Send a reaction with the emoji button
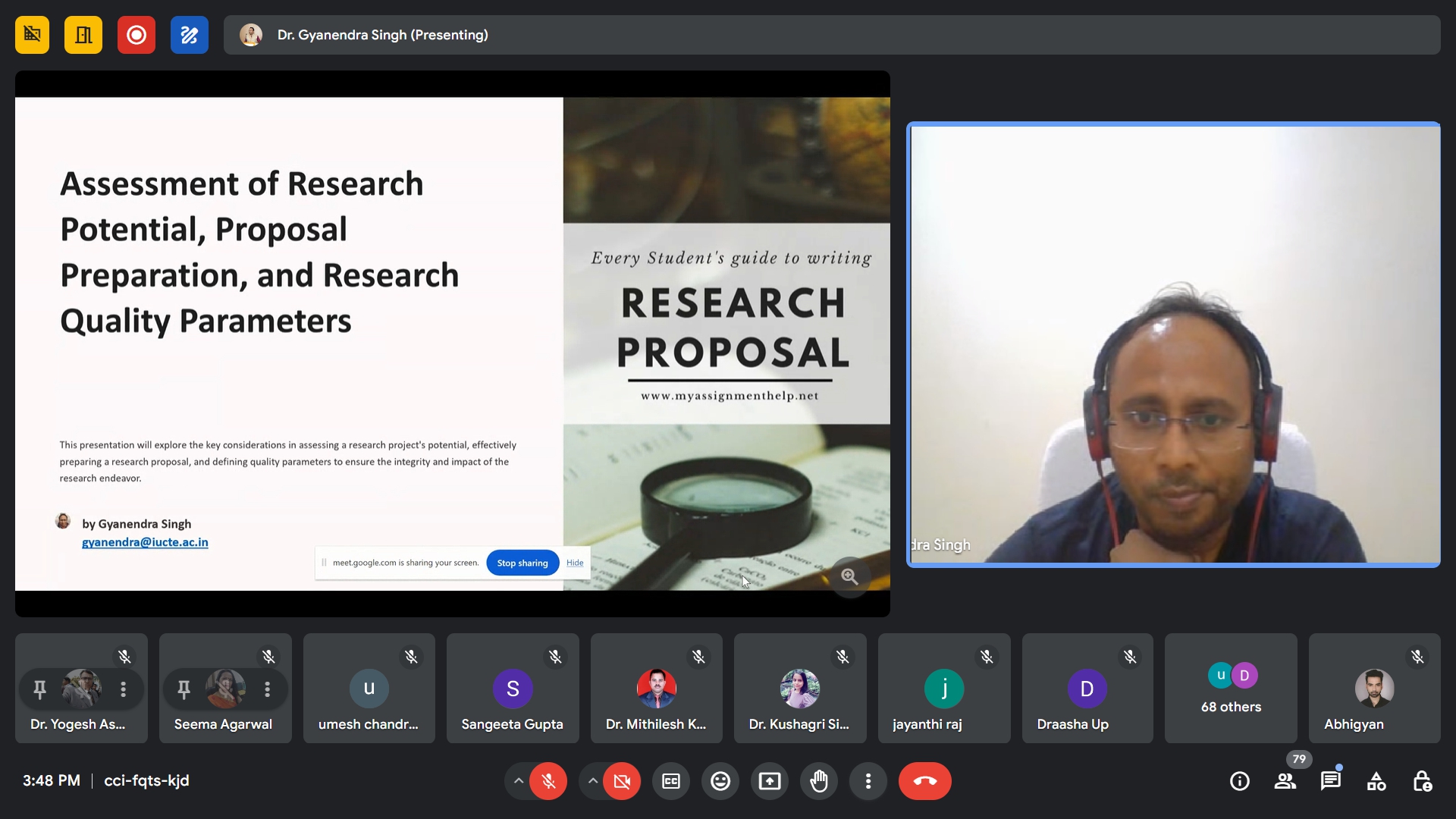This screenshot has width=1456, height=819. click(x=720, y=781)
